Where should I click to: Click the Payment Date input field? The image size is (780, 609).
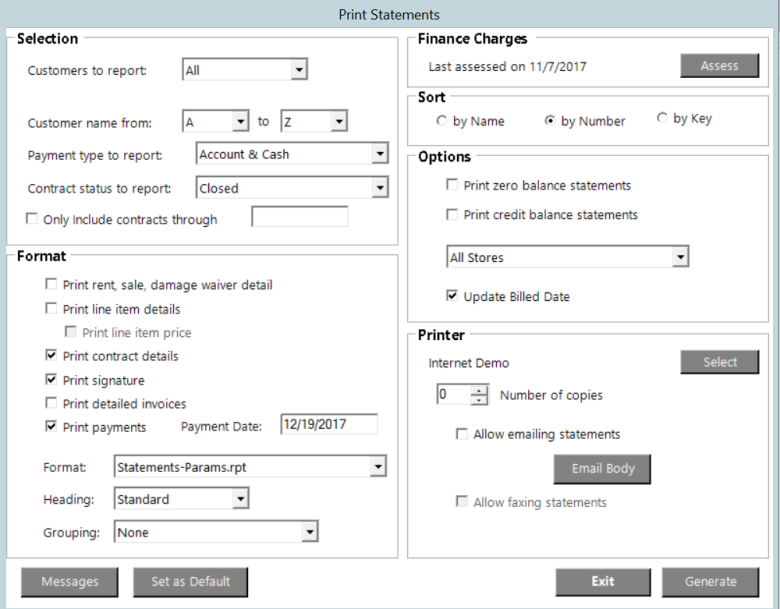328,425
